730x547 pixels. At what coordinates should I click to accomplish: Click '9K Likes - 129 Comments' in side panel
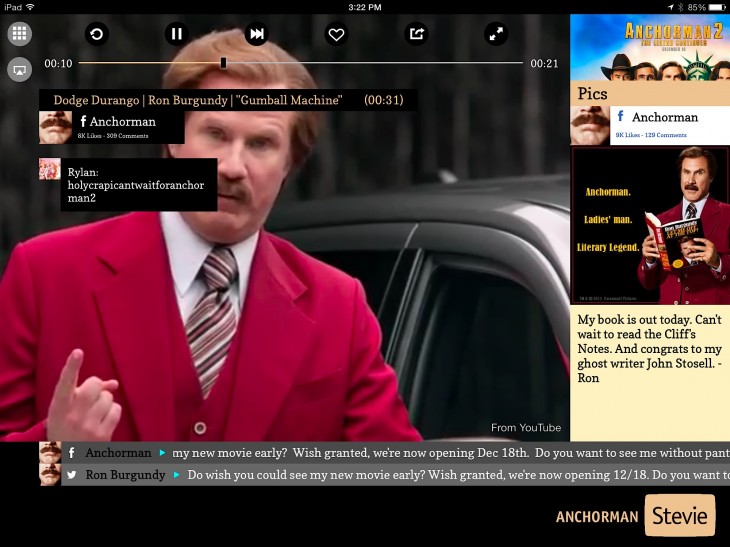[651, 135]
